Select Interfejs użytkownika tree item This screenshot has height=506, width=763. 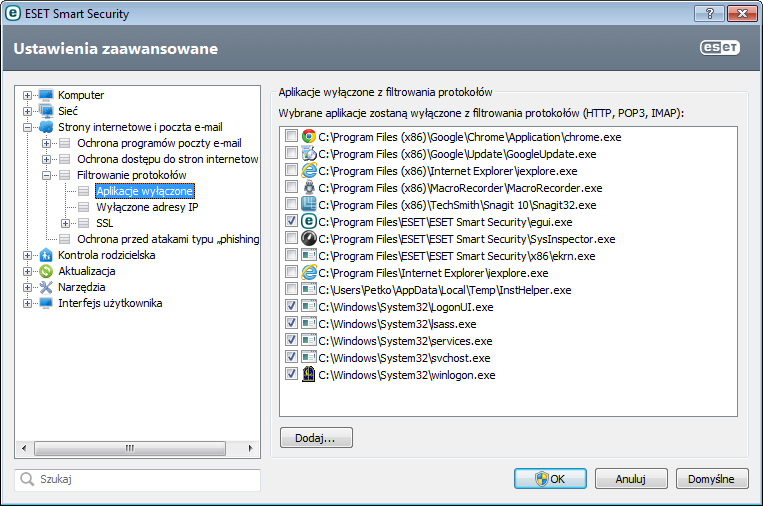point(110,303)
